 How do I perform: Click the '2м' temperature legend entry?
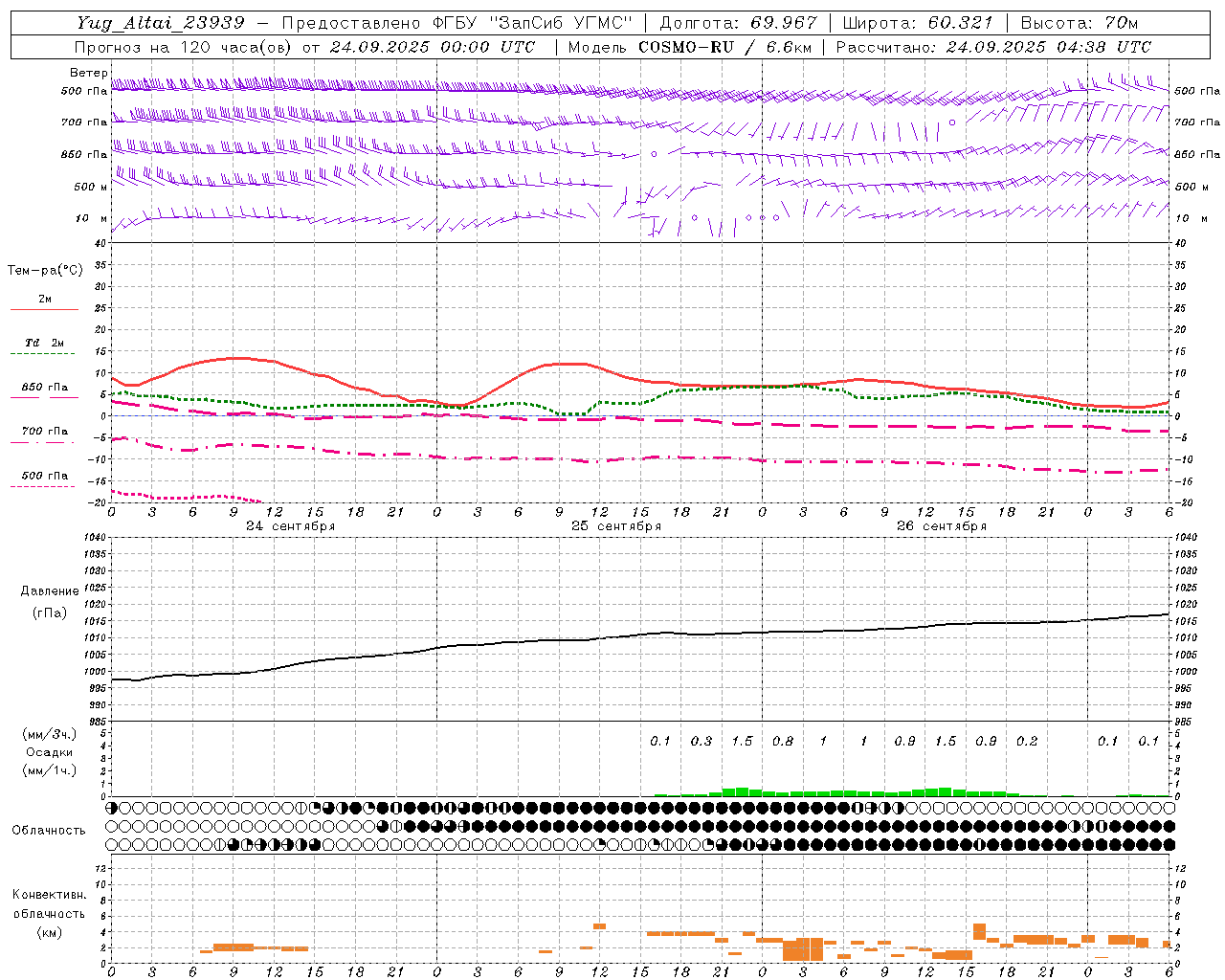(45, 300)
